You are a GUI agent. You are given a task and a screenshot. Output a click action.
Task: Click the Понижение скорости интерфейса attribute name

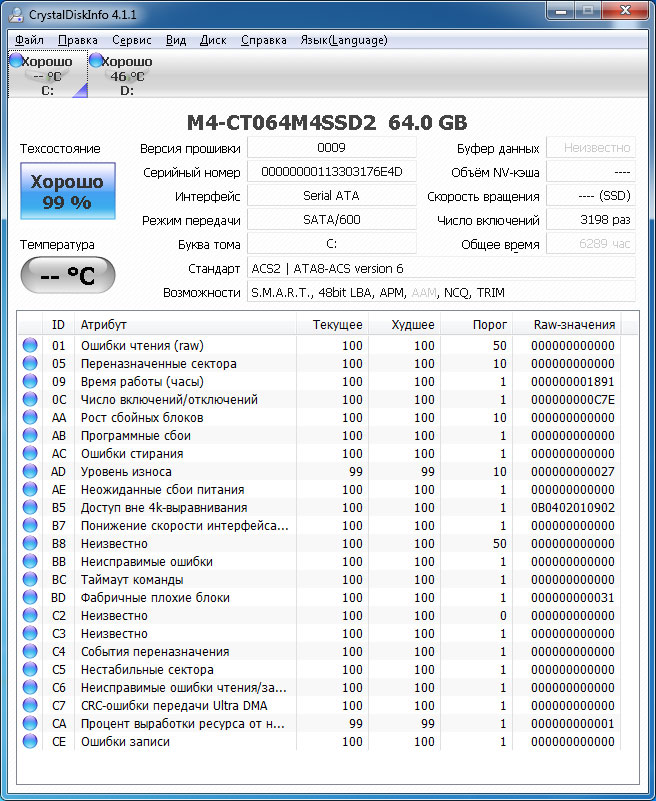coord(184,525)
